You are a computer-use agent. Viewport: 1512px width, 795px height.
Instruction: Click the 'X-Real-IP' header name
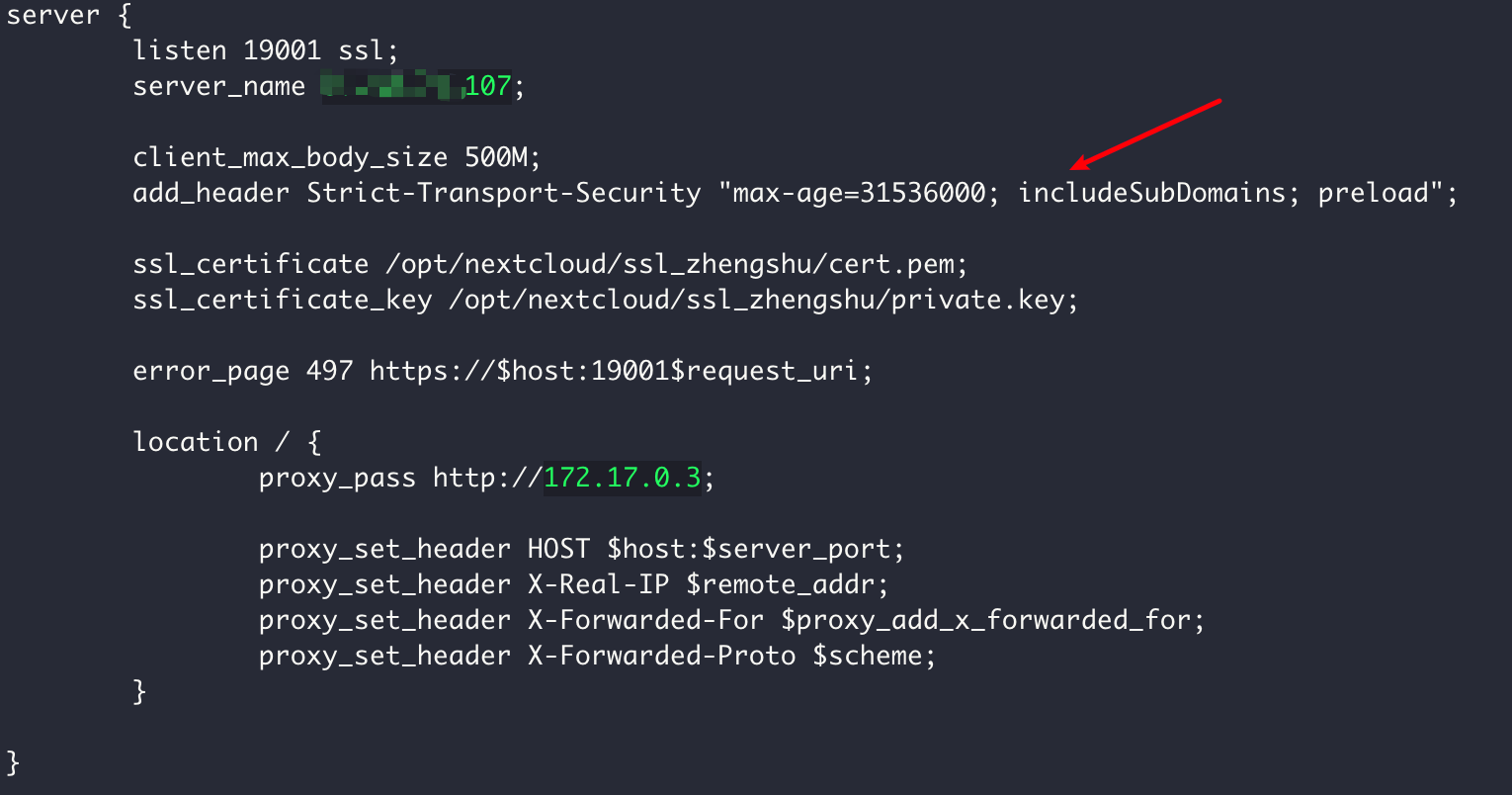tap(598, 584)
